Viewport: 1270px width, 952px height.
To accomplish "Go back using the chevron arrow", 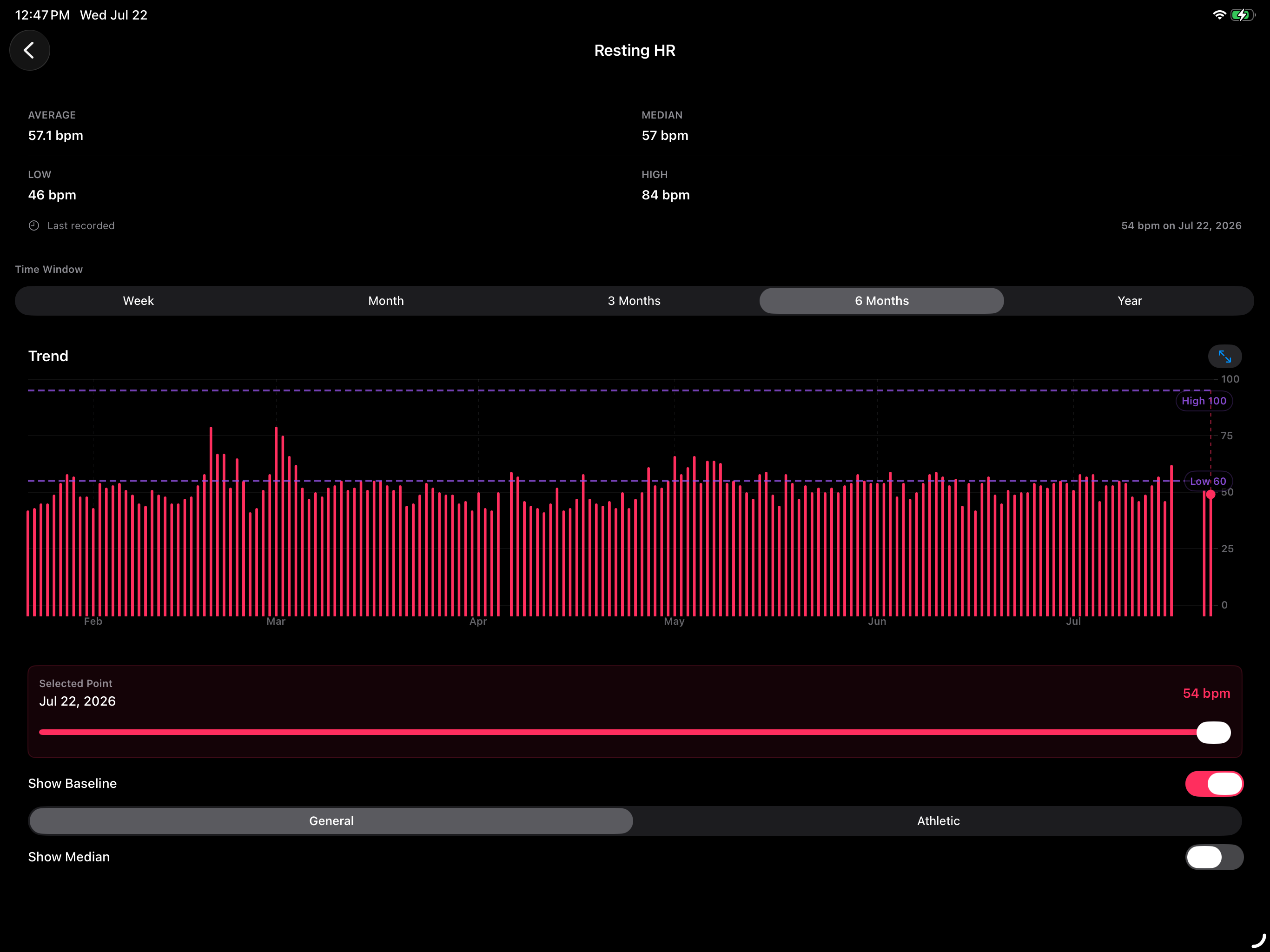I will tap(29, 51).
